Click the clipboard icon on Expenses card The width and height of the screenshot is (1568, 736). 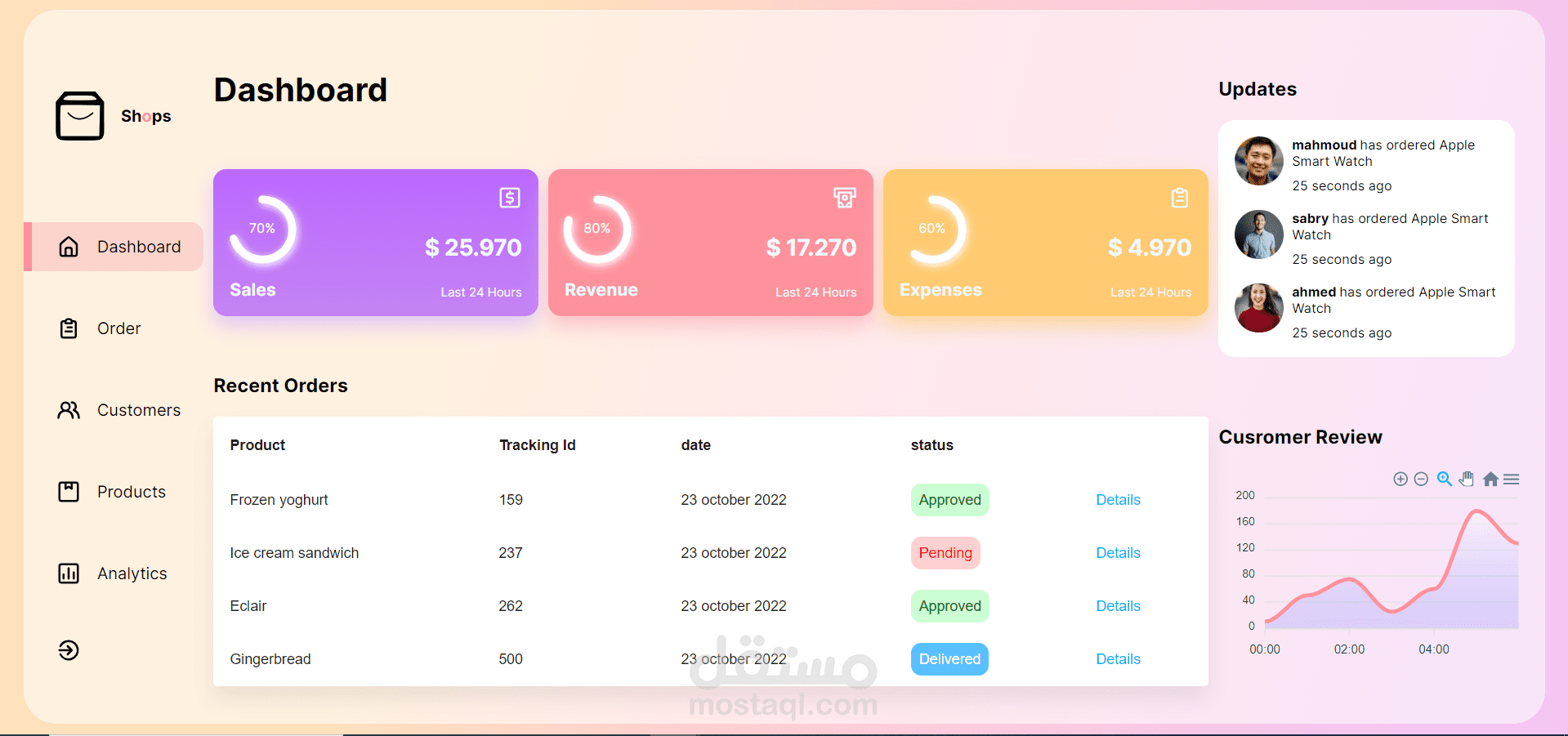(x=1180, y=198)
